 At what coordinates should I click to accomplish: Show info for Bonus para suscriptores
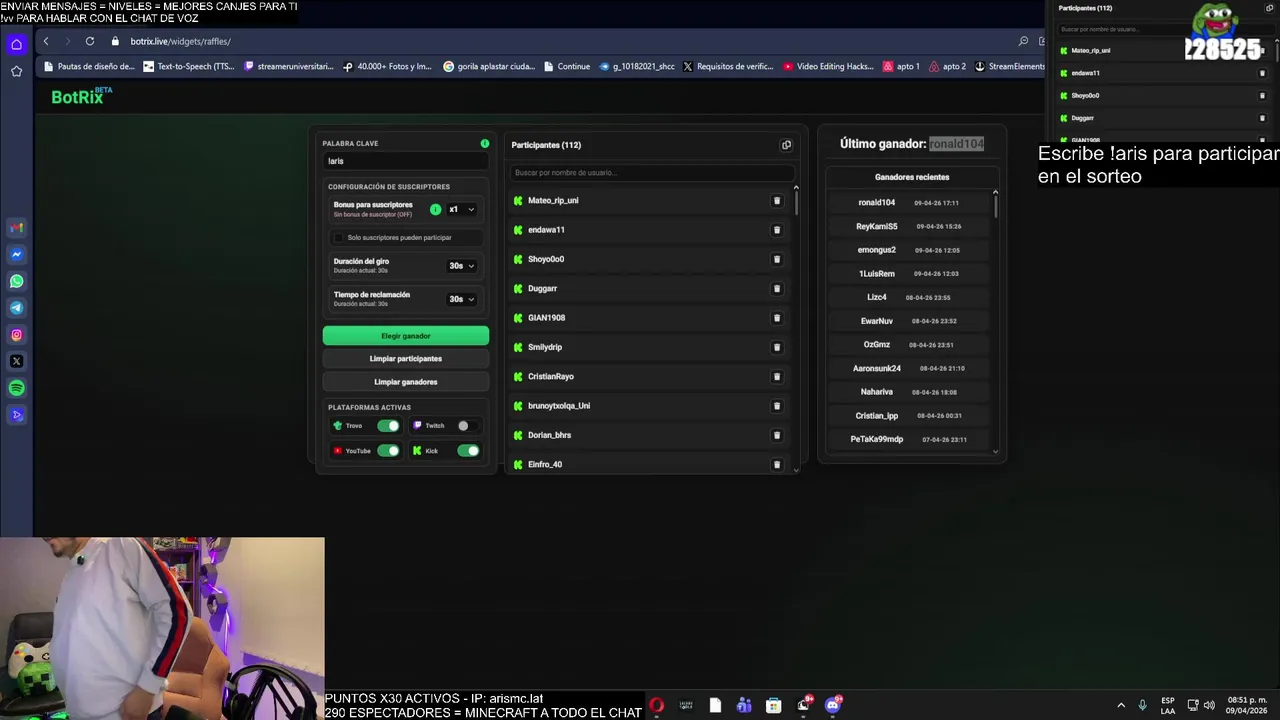click(x=435, y=209)
